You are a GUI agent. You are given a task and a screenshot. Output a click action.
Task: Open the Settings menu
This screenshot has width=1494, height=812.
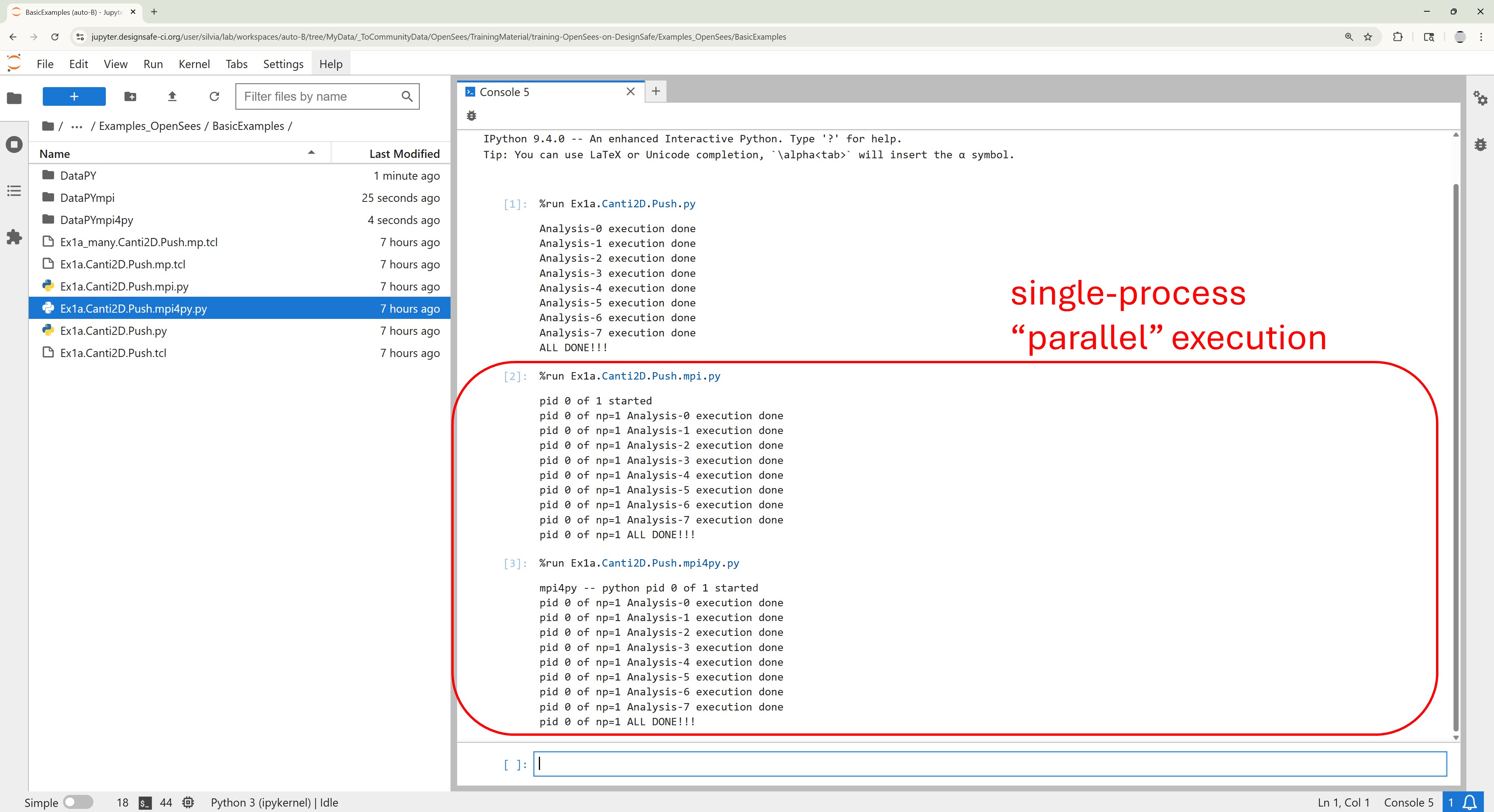coord(283,64)
